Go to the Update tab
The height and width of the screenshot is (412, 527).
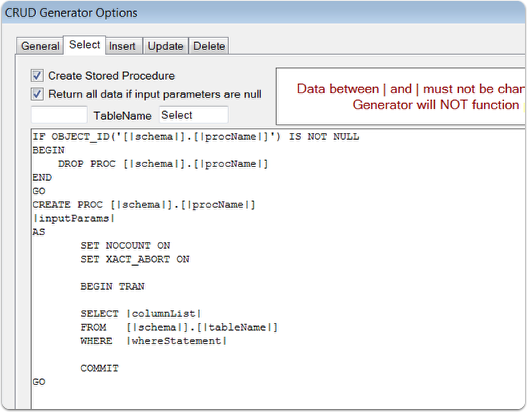(165, 46)
